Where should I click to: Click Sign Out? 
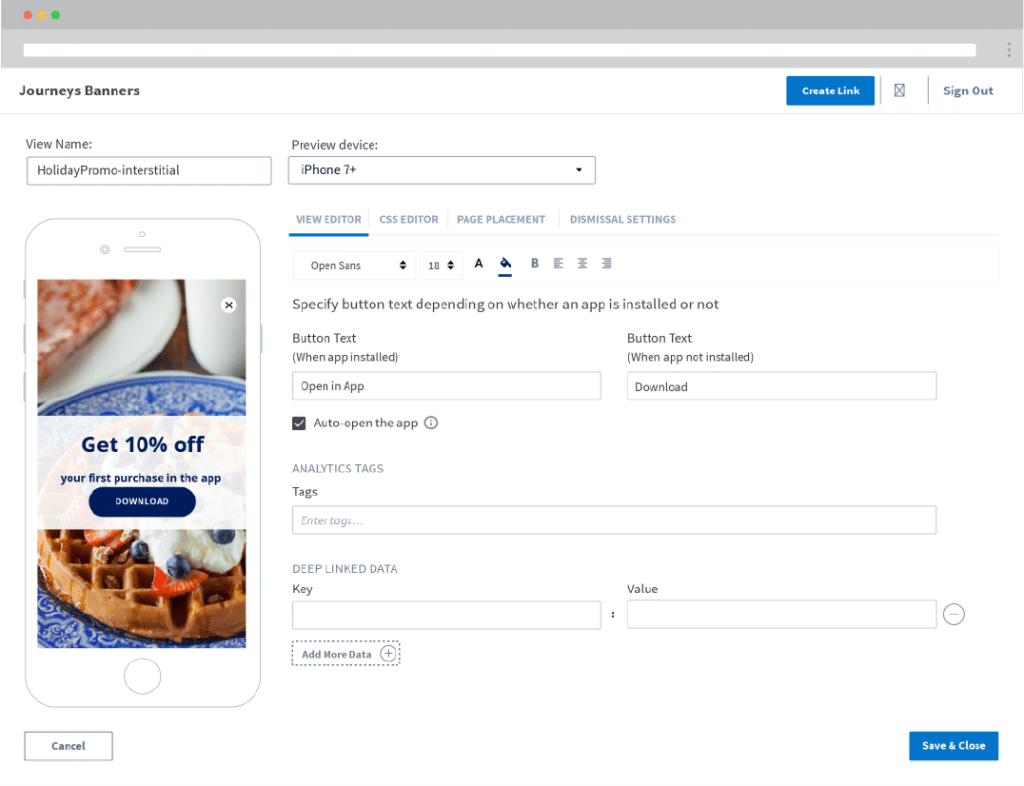pos(967,90)
